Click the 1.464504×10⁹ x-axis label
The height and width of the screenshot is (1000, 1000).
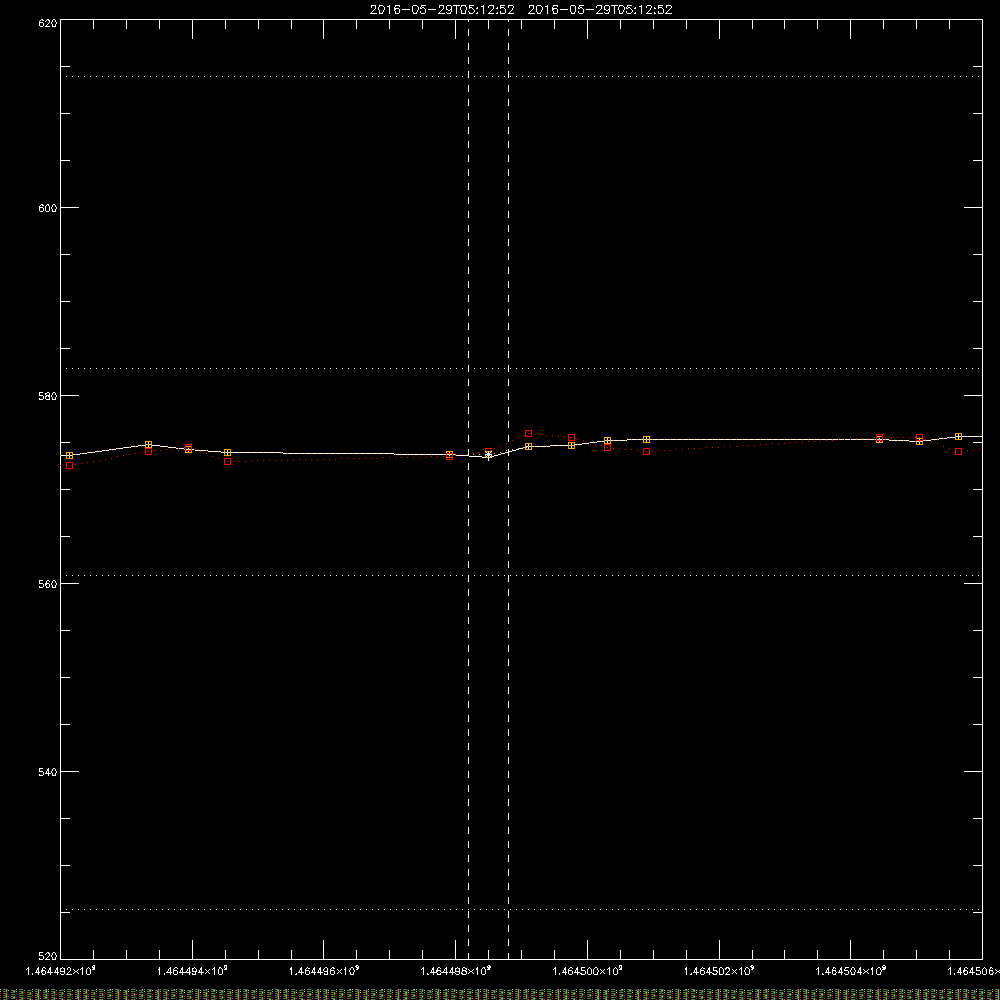tap(851, 971)
